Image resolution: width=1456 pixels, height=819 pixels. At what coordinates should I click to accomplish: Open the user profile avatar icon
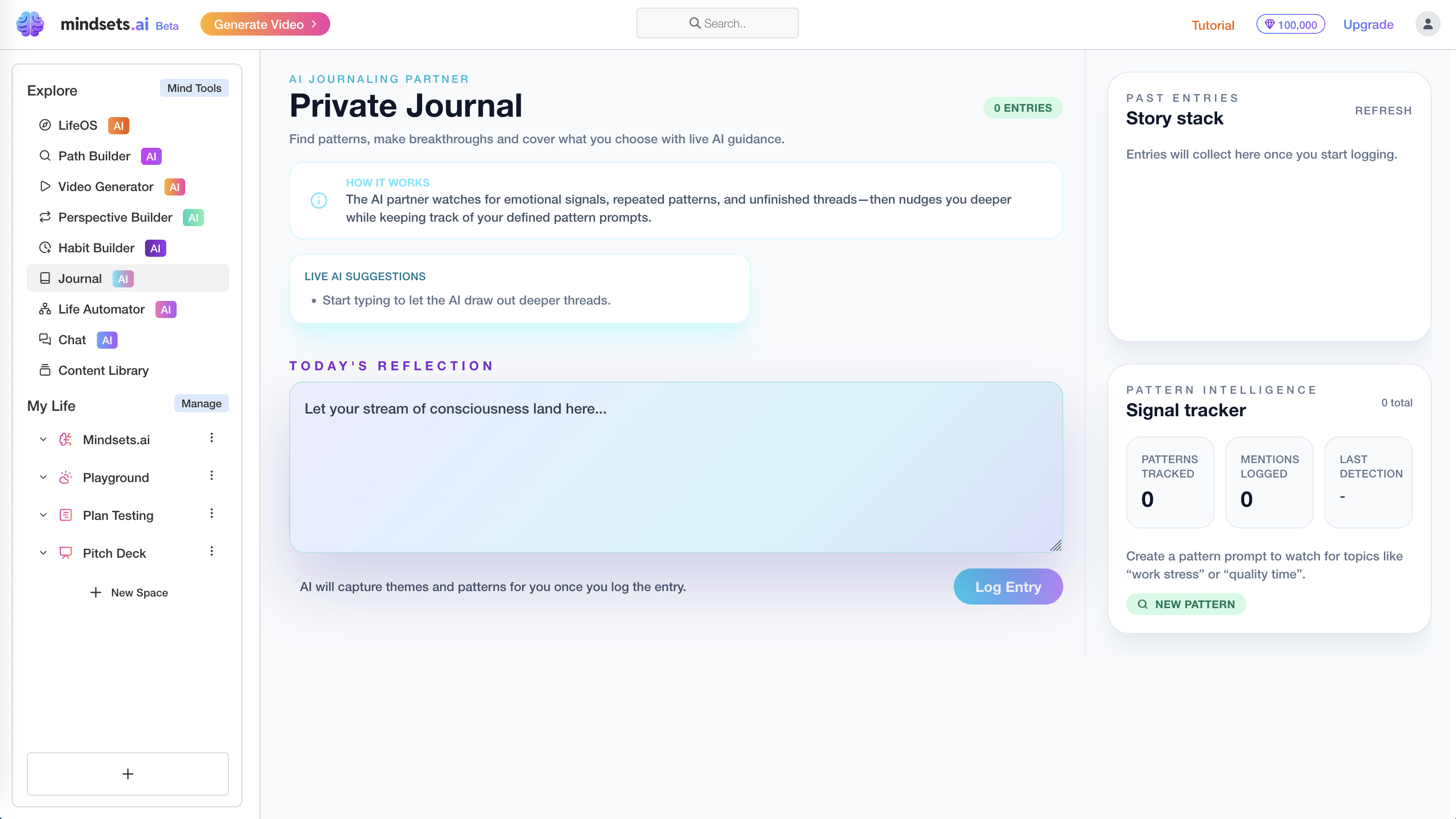pyautogui.click(x=1427, y=24)
